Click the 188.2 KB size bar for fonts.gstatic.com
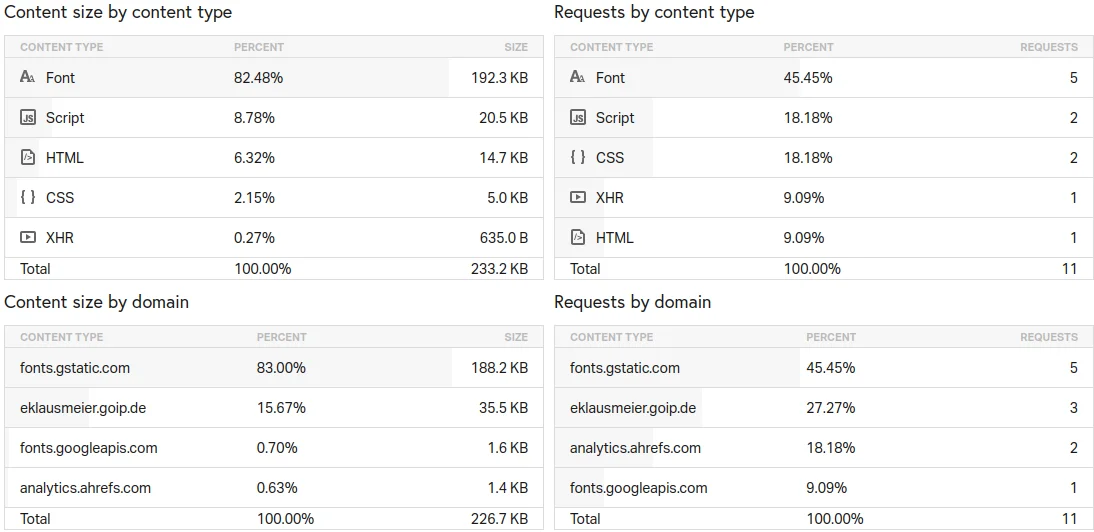 pyautogui.click(x=499, y=367)
